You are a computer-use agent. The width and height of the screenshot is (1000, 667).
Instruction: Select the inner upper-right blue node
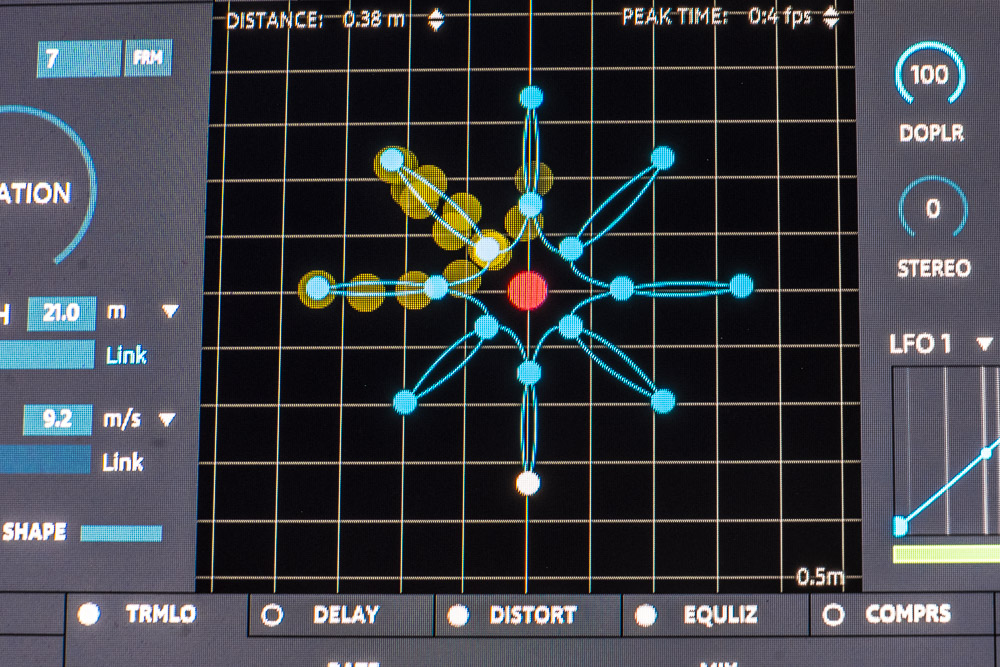pyautogui.click(x=571, y=248)
